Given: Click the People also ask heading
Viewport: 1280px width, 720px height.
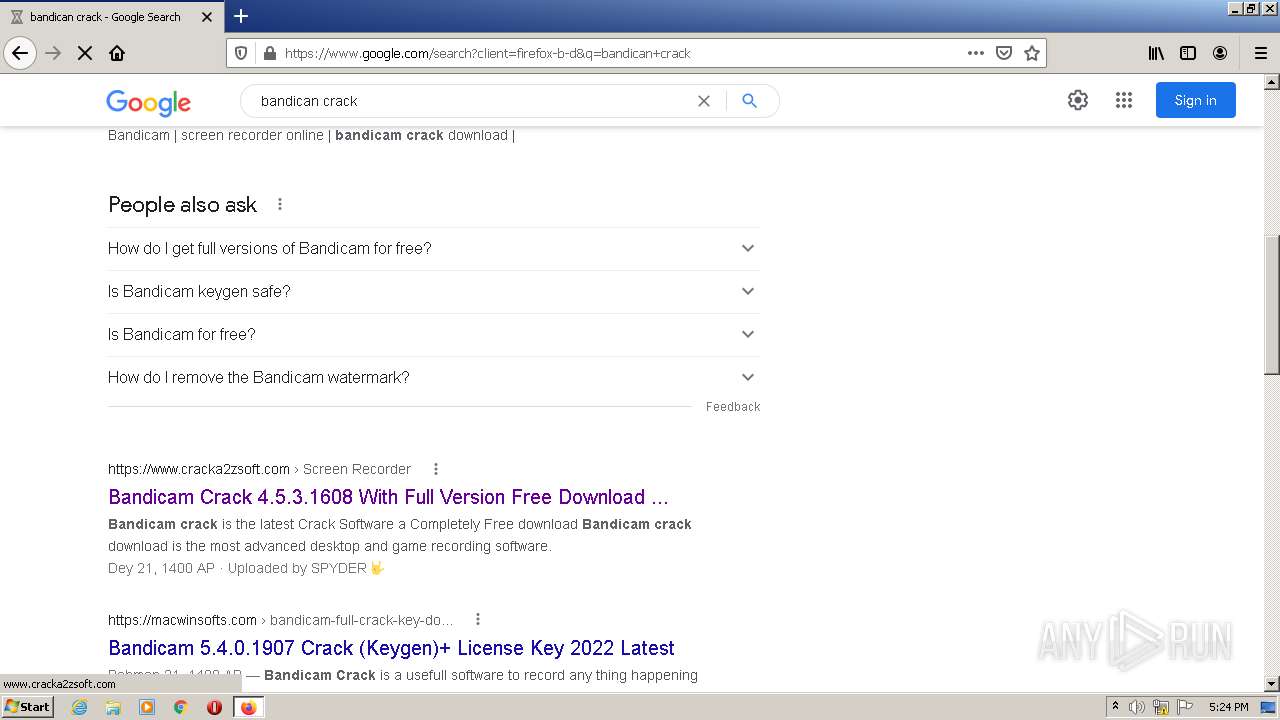Looking at the screenshot, I should click(x=182, y=204).
